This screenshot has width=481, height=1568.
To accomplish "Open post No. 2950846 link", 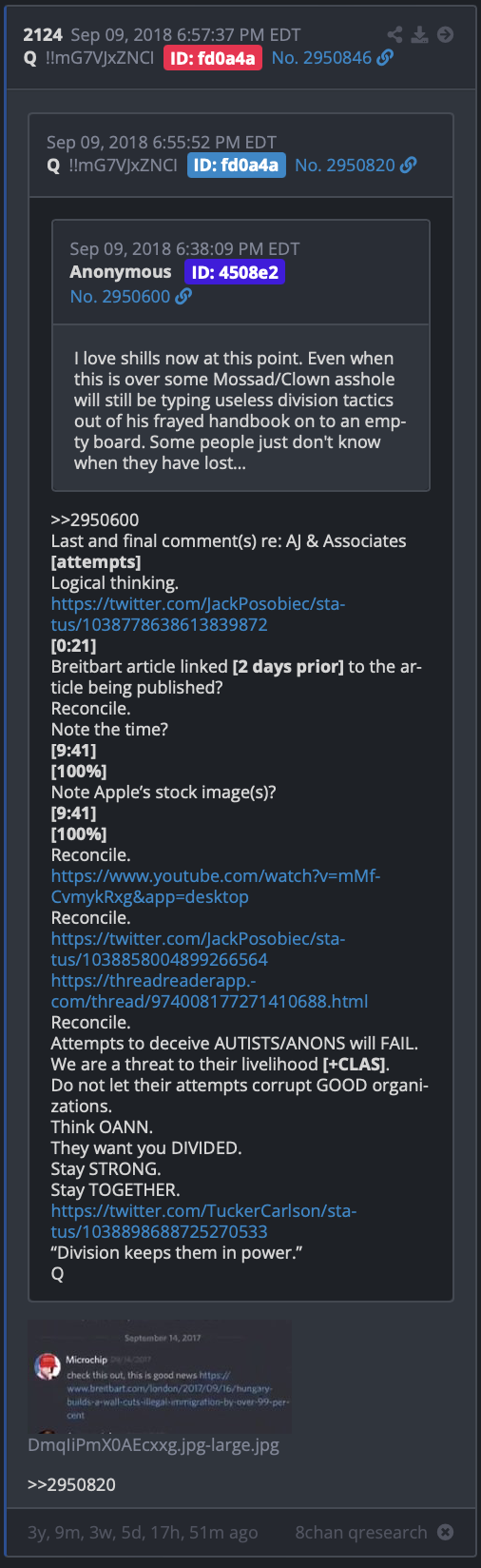I will [x=321, y=58].
